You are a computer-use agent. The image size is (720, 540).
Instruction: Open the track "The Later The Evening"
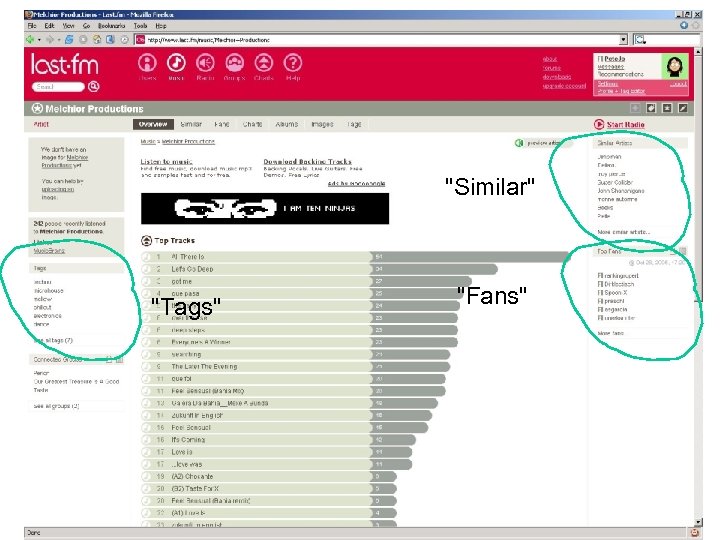[204, 366]
